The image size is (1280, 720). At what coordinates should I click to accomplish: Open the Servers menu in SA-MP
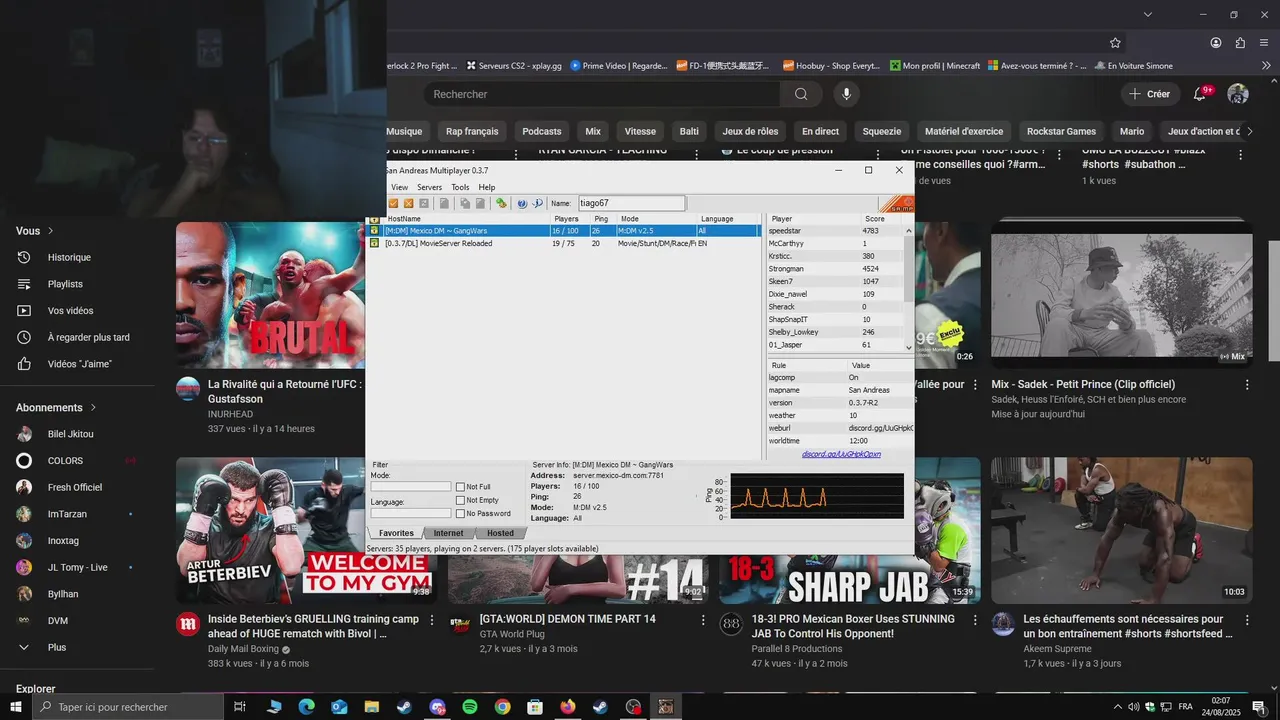(x=429, y=187)
